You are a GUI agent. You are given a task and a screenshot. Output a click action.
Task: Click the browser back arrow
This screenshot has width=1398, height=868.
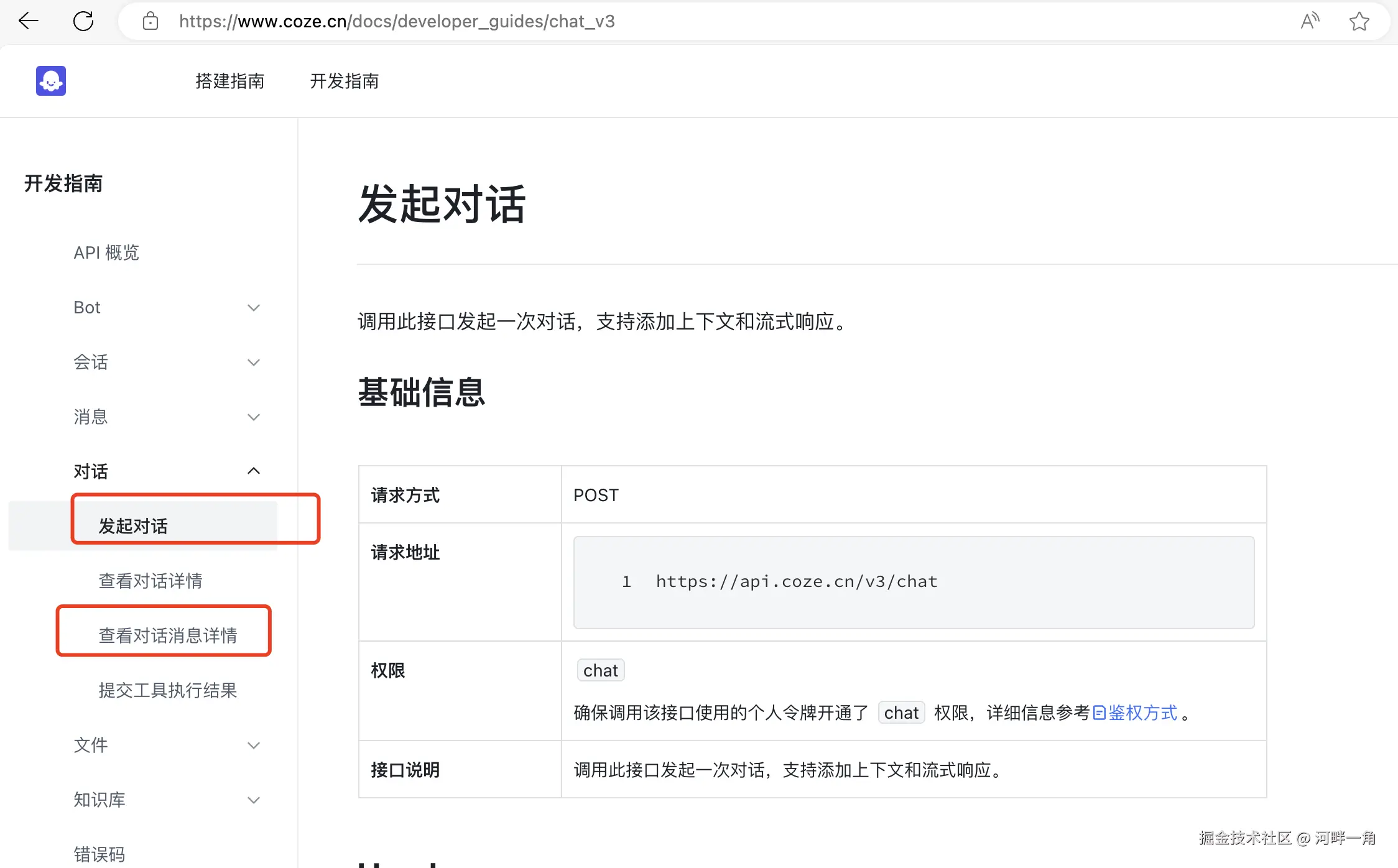[x=29, y=21]
